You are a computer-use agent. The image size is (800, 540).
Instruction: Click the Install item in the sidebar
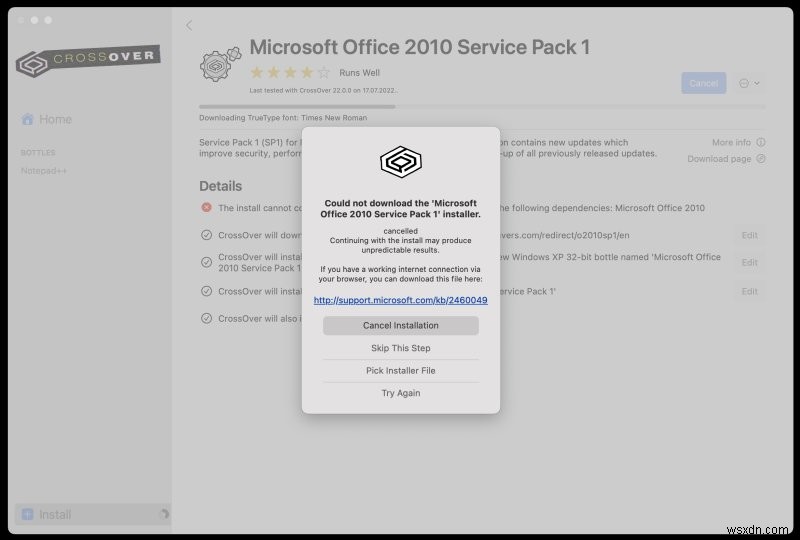click(92, 514)
